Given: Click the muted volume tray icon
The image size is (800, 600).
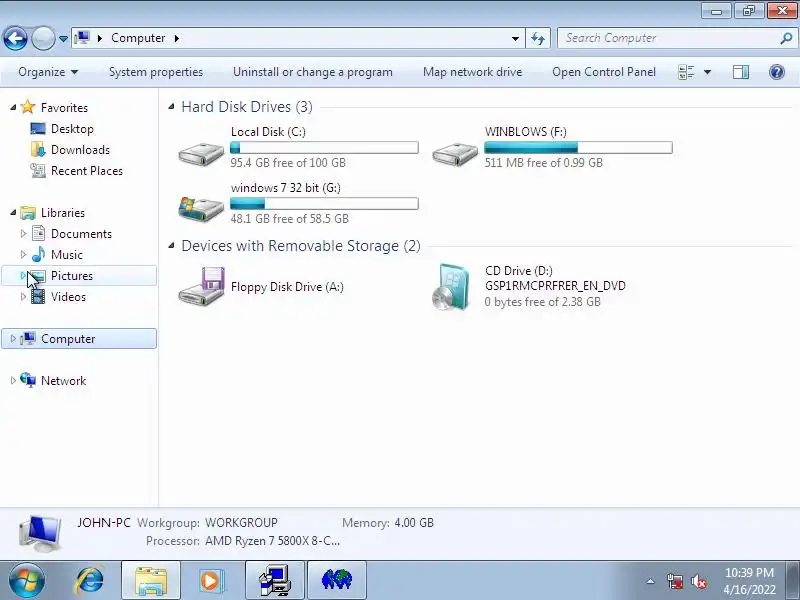Looking at the screenshot, I should 698,581.
